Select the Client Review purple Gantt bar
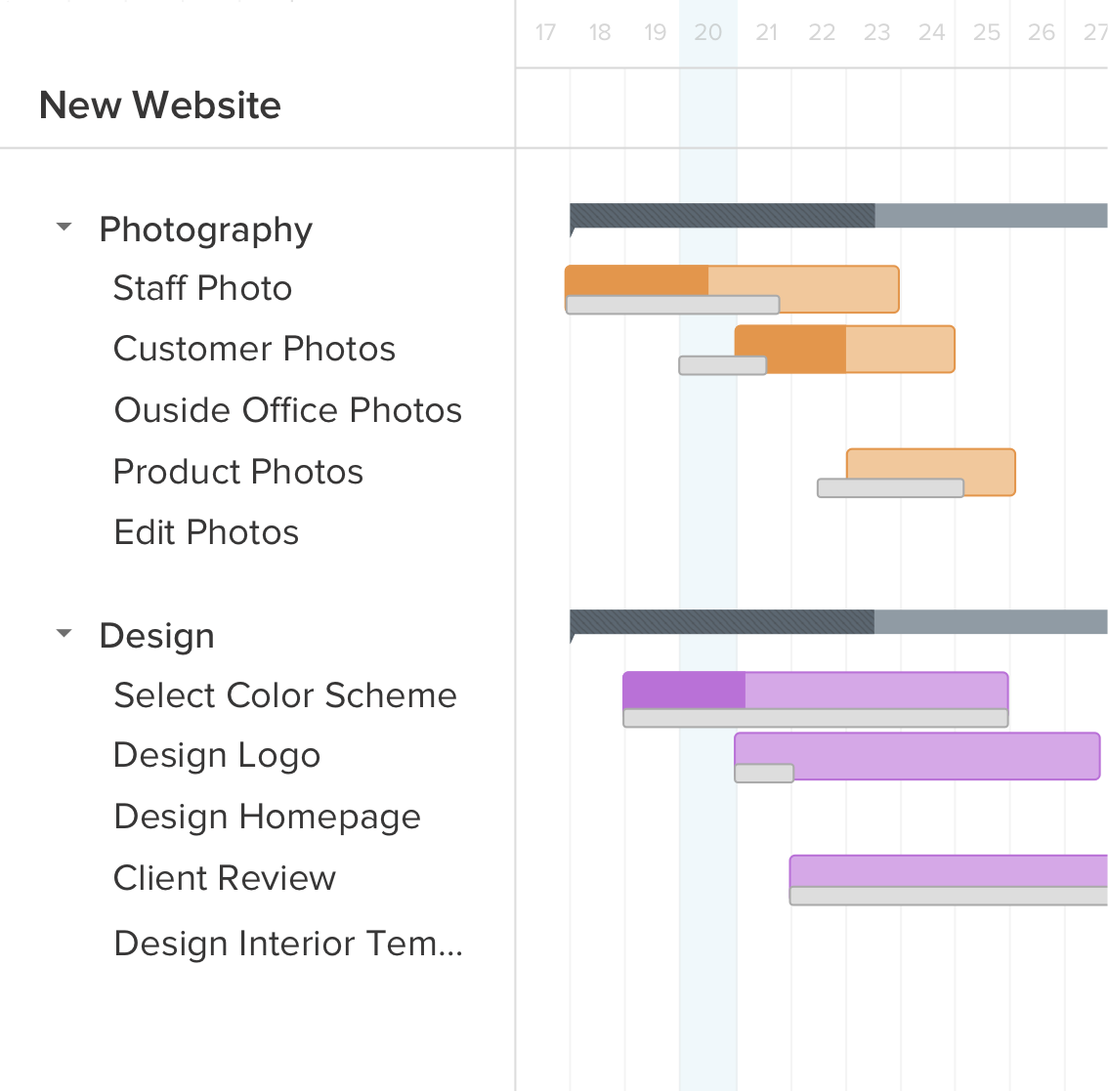1108x1092 pixels. [938, 868]
